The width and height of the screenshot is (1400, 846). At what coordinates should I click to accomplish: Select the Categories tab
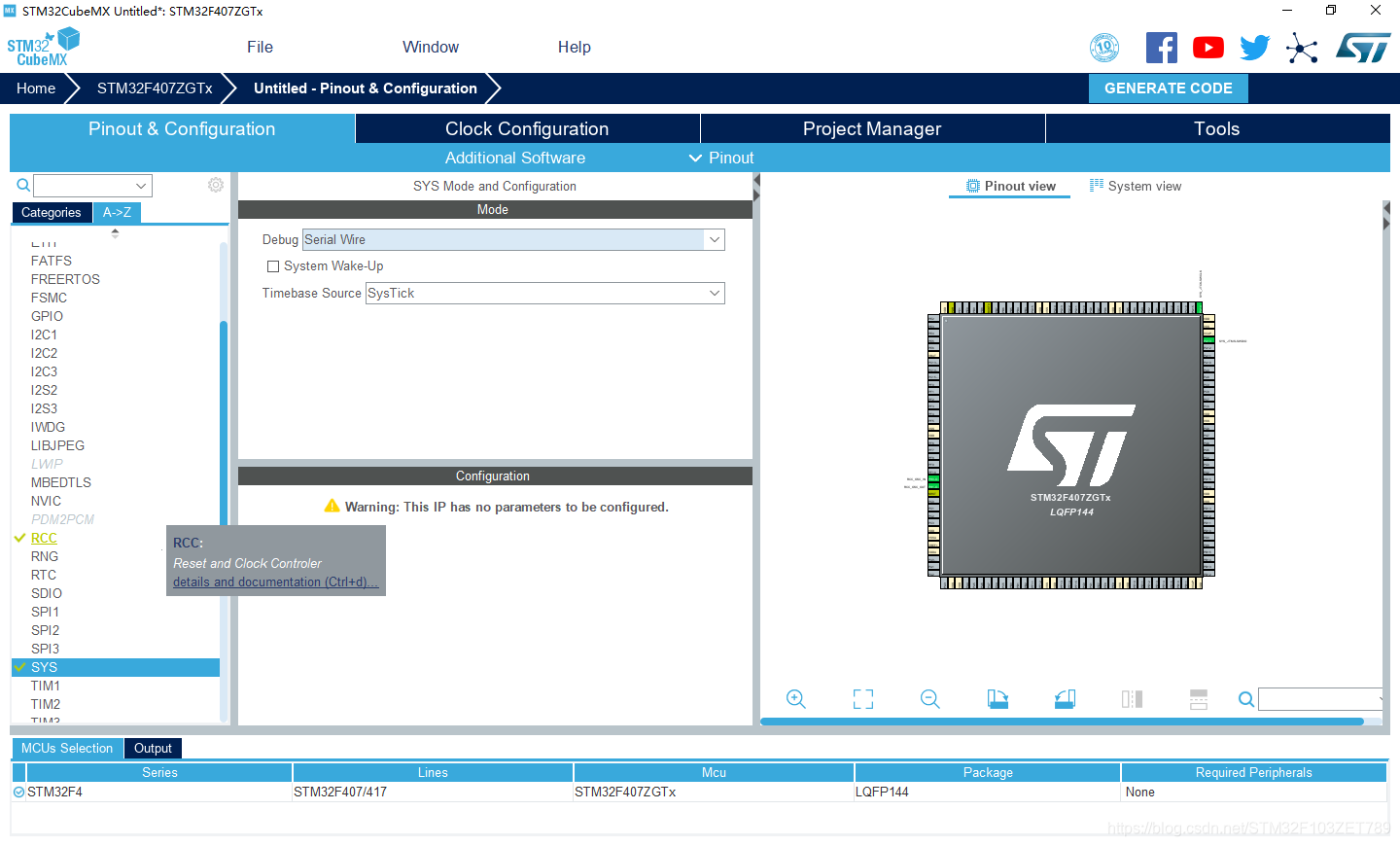[52, 212]
